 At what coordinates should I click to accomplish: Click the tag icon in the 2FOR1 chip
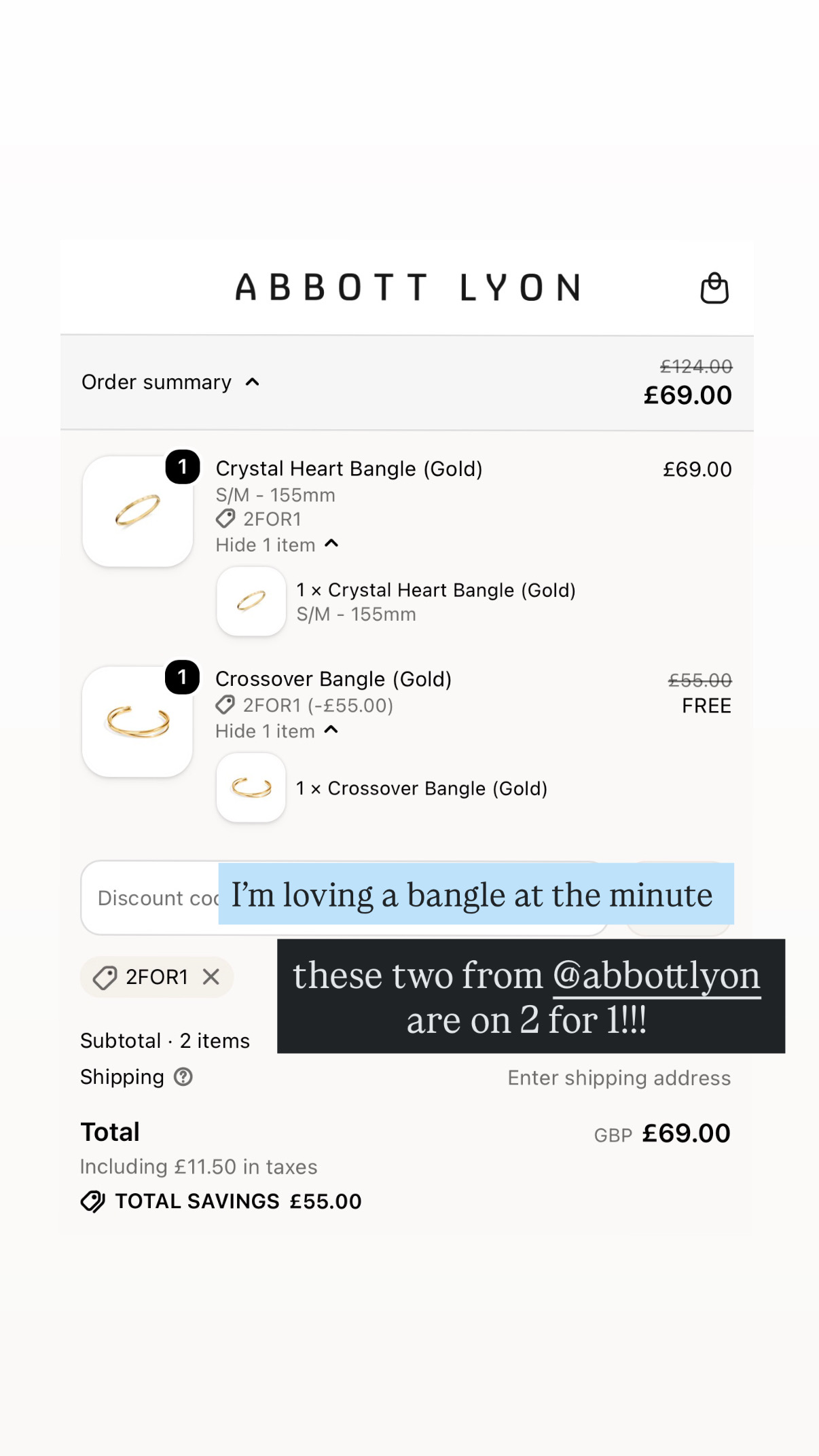pyautogui.click(x=105, y=977)
